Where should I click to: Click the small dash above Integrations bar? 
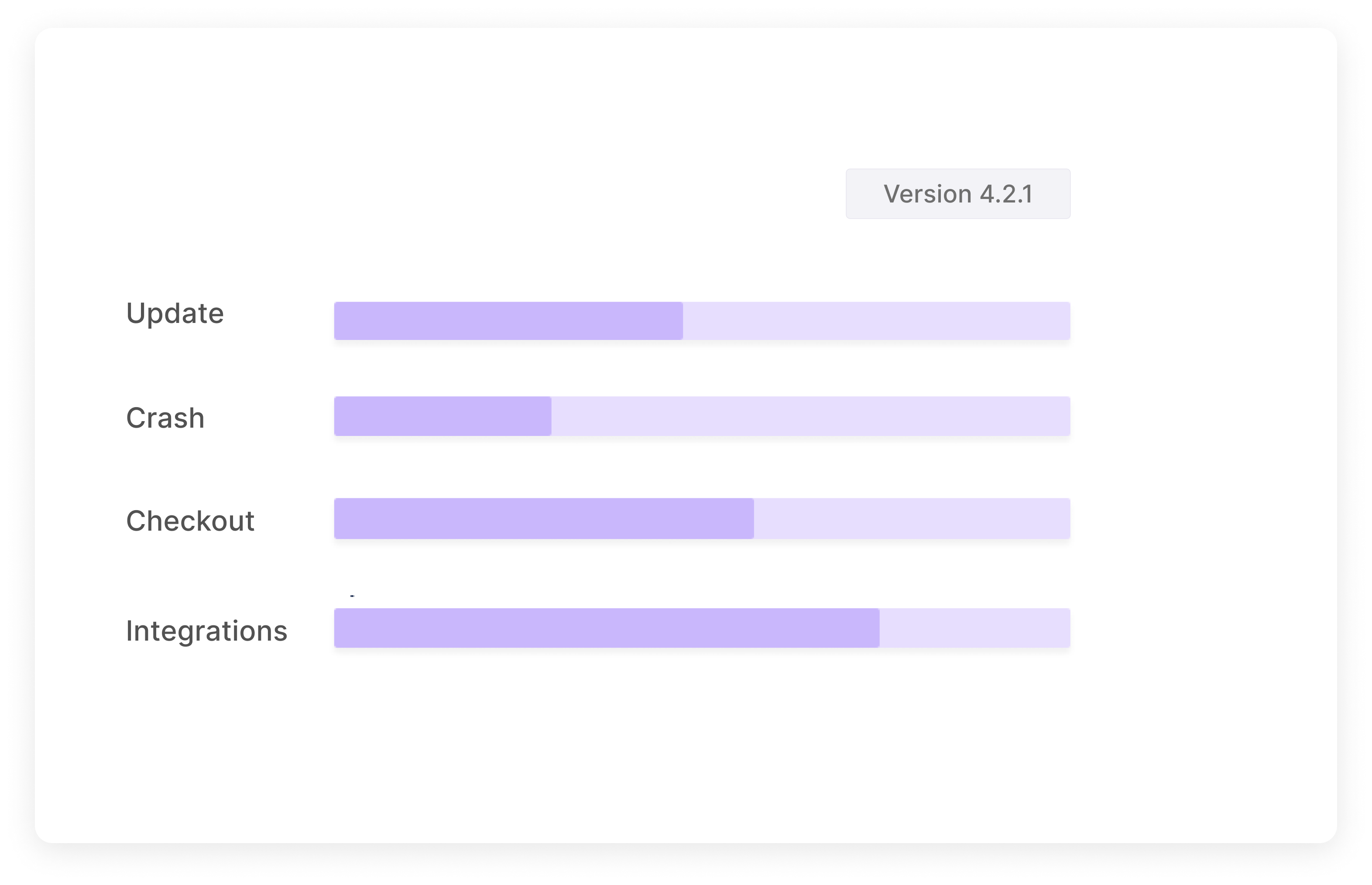352,596
